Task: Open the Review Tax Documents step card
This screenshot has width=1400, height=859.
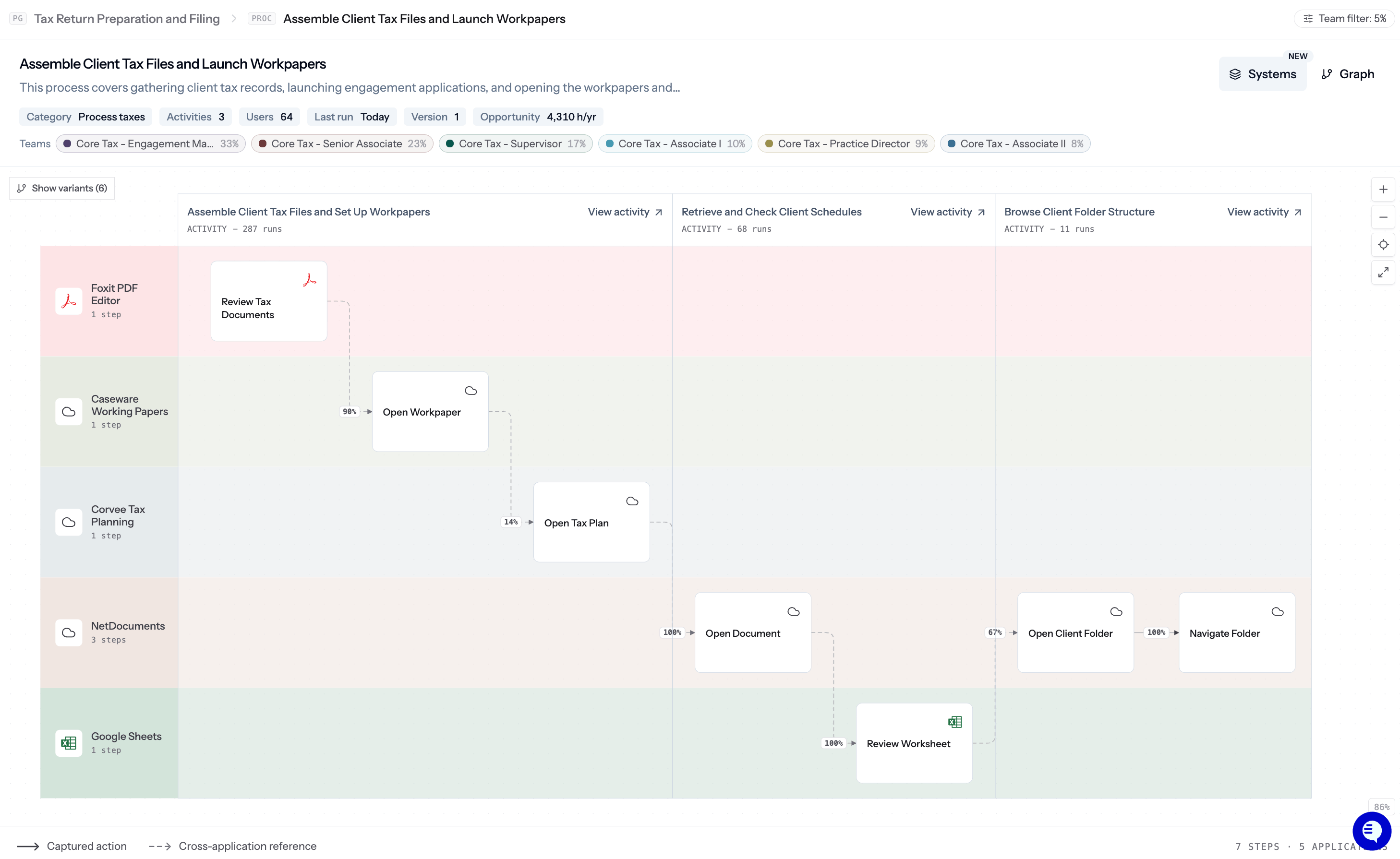Action: 269,301
